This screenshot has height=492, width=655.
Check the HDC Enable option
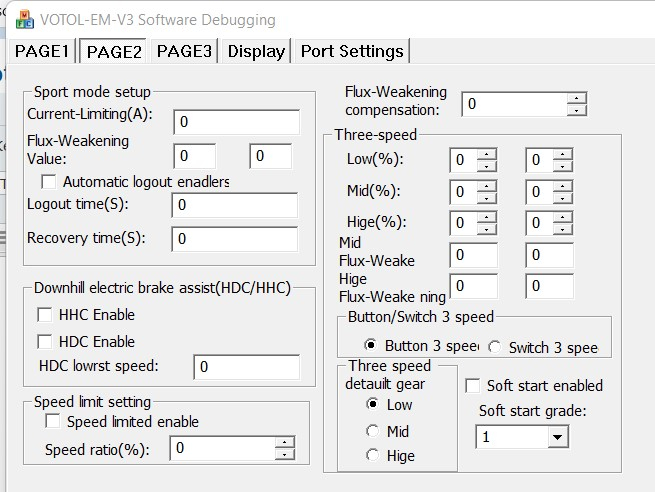pyautogui.click(x=45, y=342)
